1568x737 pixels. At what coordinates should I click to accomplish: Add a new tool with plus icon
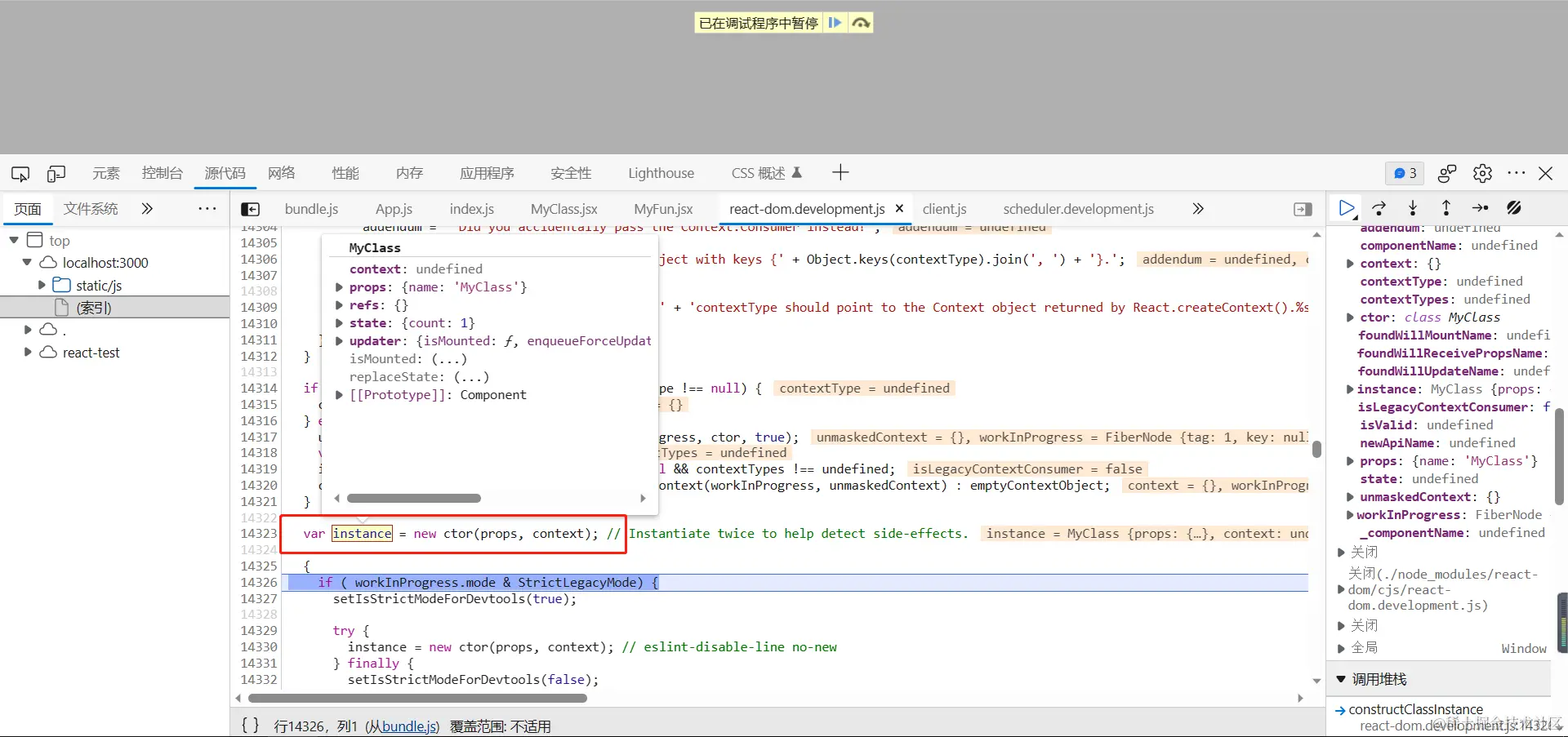(840, 172)
